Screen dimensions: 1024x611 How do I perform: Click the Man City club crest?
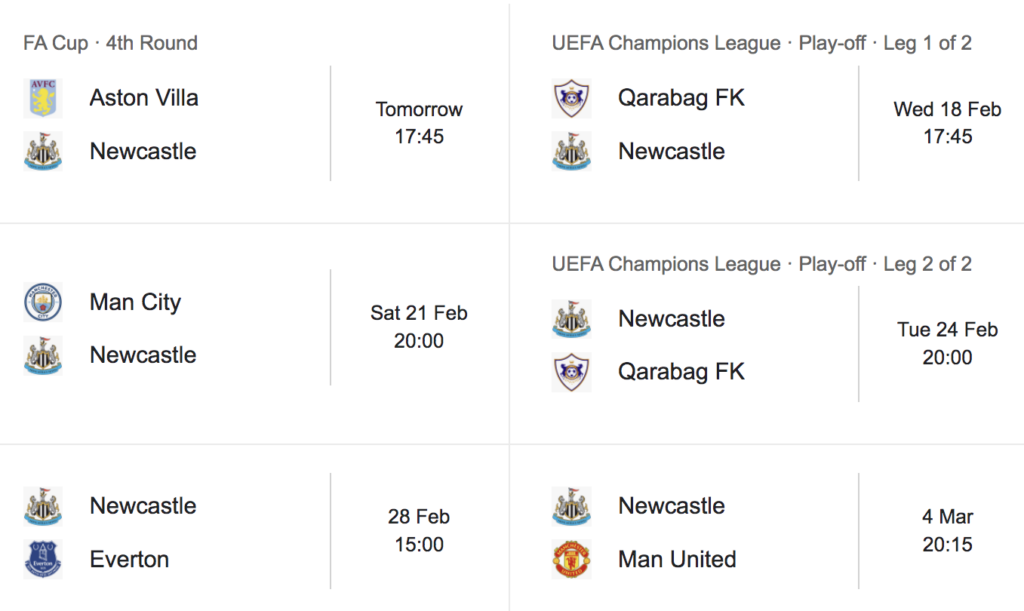[43, 302]
